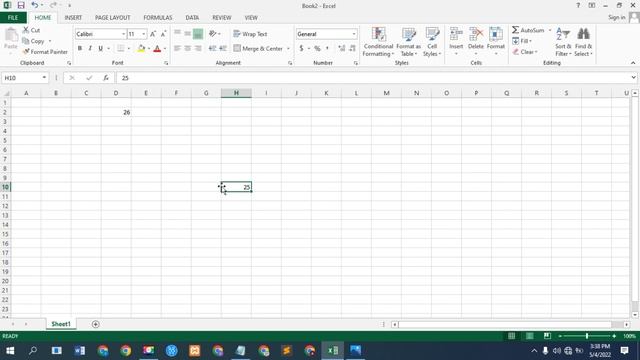Decrease font size with smaller A icon
This screenshot has width=640, height=360.
[163, 34]
